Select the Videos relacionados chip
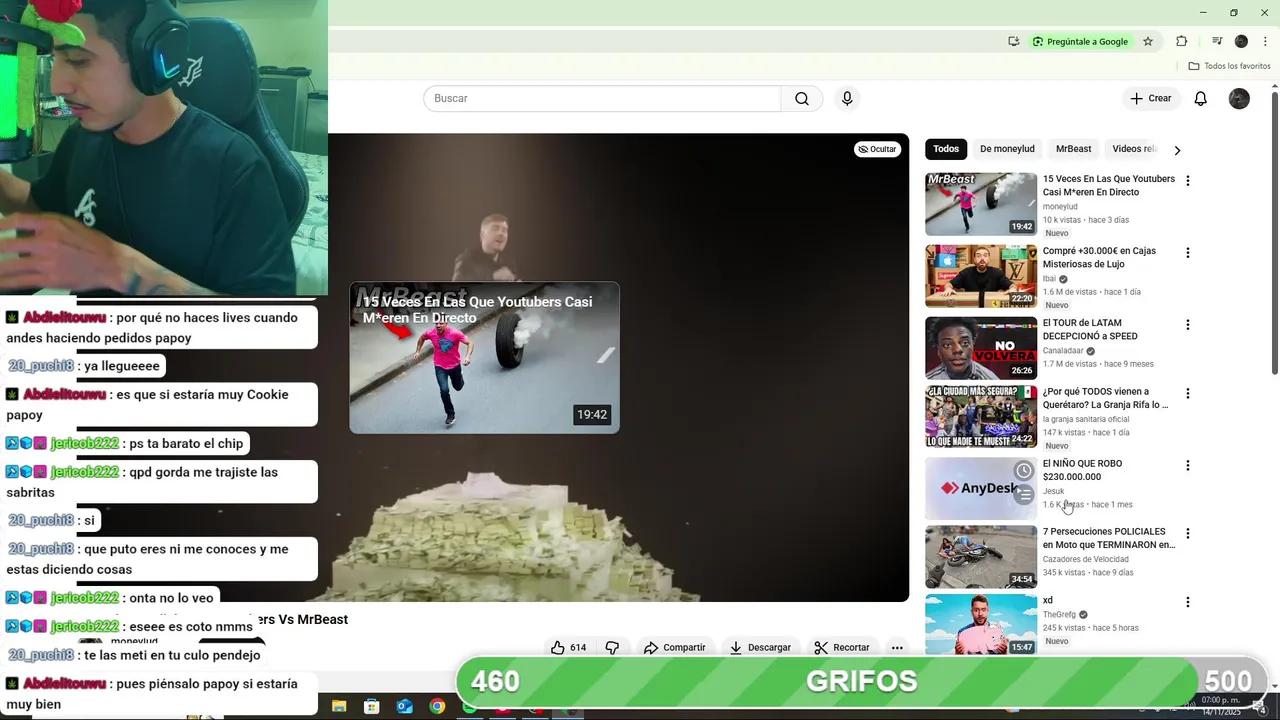 click(x=1134, y=149)
